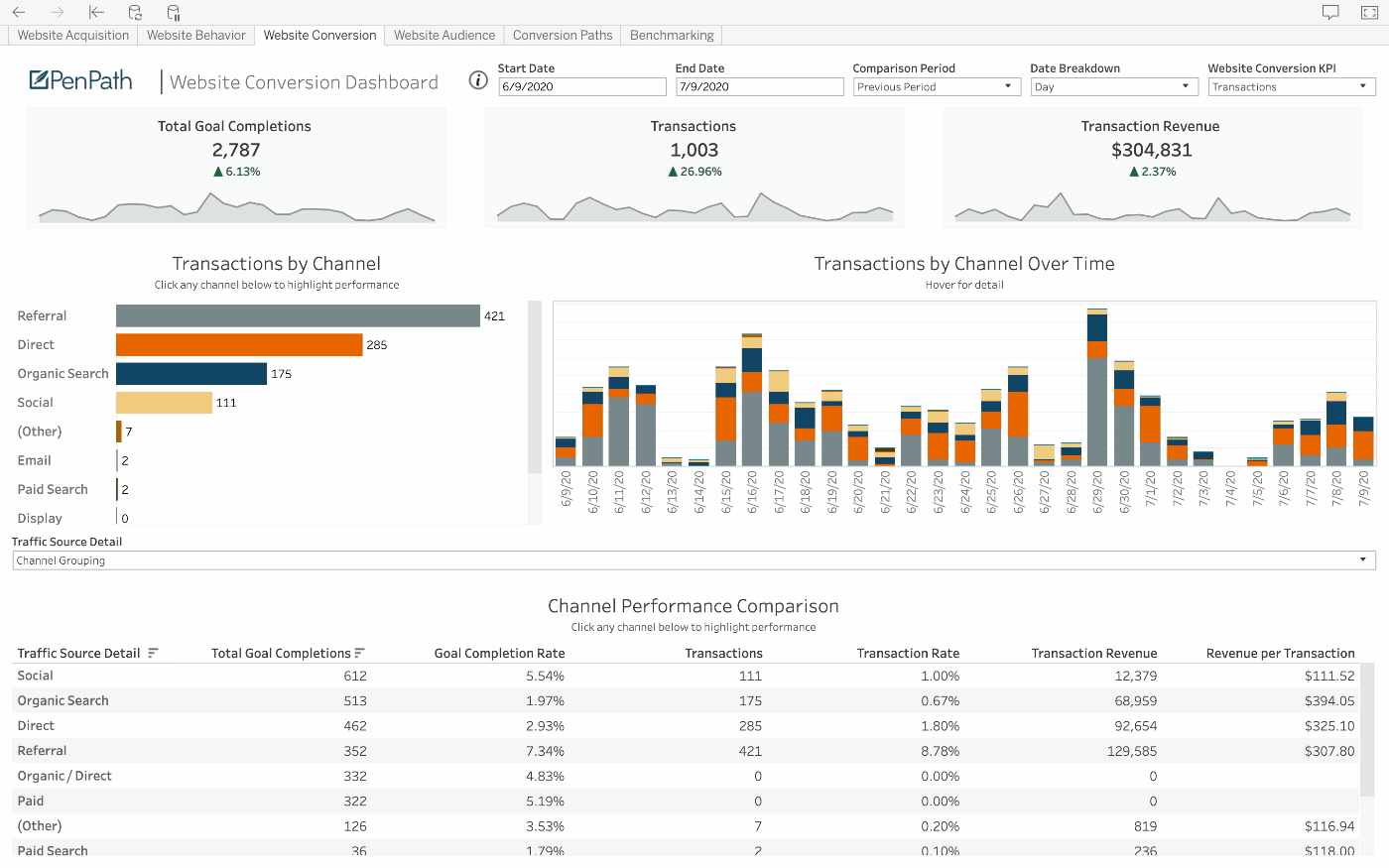Click the orange Direct bar showing 285
This screenshot has width=1389, height=868.
239,345
